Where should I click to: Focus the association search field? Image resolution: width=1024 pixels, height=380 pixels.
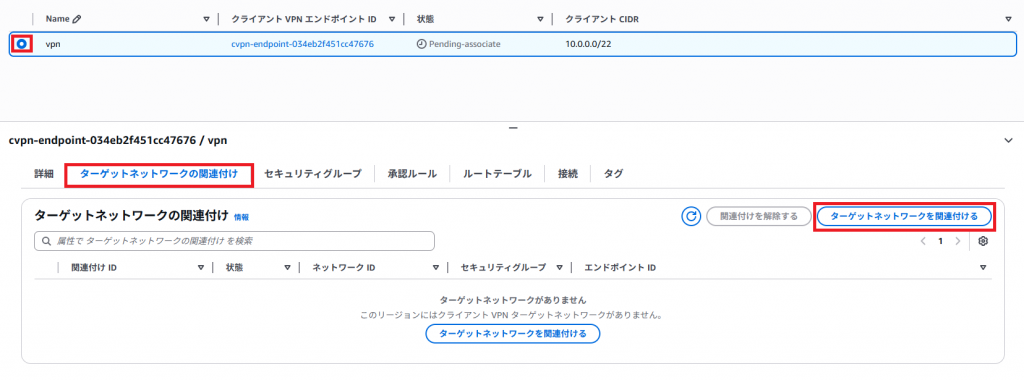click(234, 241)
